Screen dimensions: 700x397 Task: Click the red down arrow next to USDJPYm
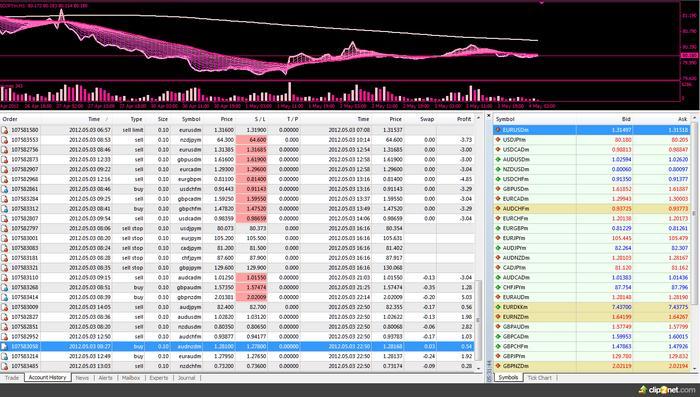pos(498,140)
